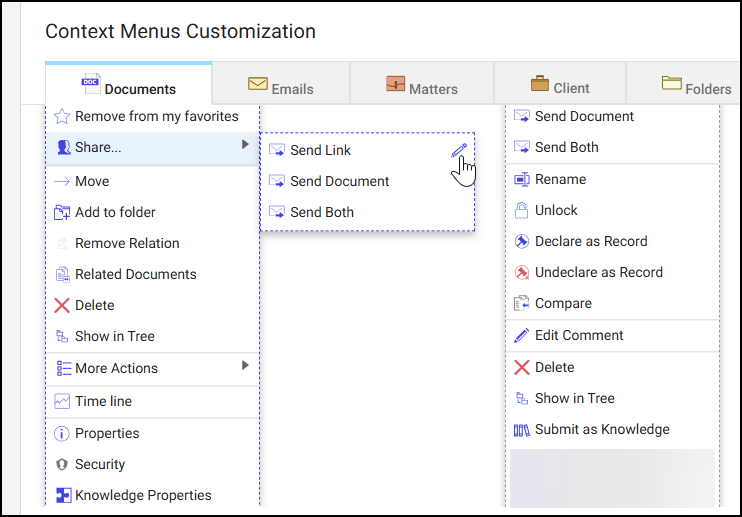
Task: Choose Declare as Record in the right panel
Action: pyautogui.click(x=612, y=241)
